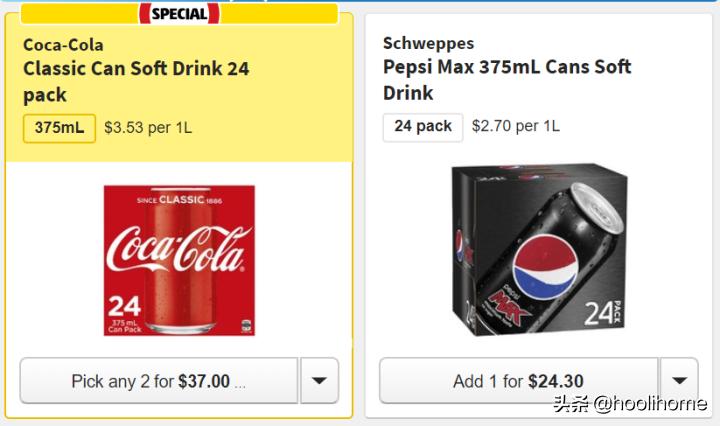Open the dropdown arrow beside Pick any 2

(319, 381)
